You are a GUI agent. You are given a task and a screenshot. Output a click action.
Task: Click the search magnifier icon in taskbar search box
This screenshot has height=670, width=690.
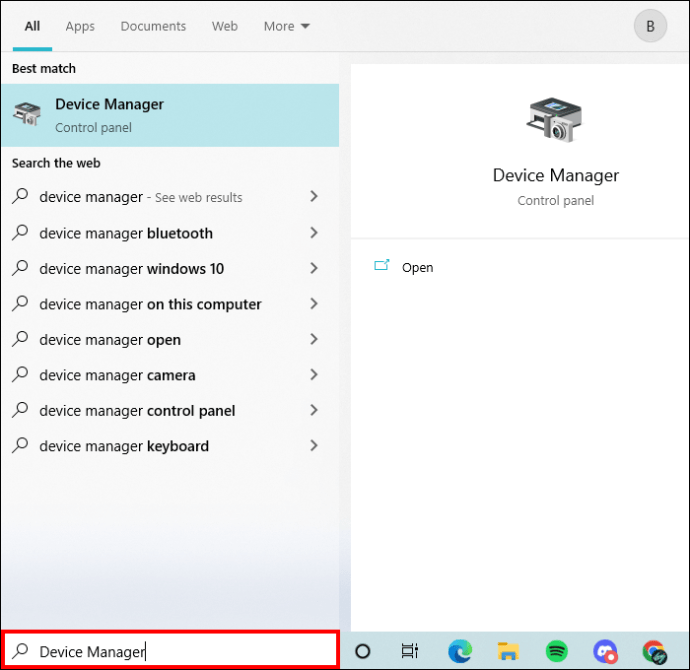20,651
